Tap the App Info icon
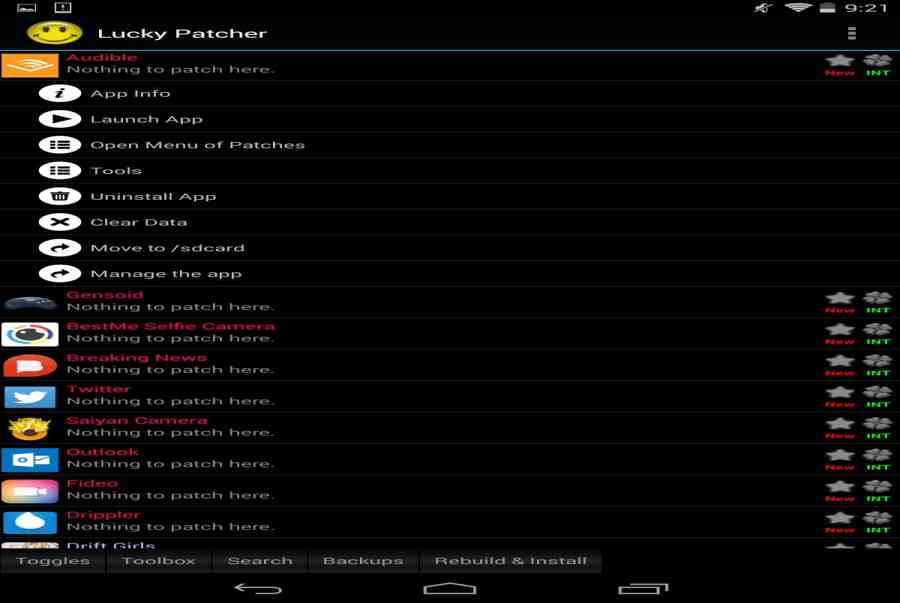The image size is (900, 603). coord(59,94)
